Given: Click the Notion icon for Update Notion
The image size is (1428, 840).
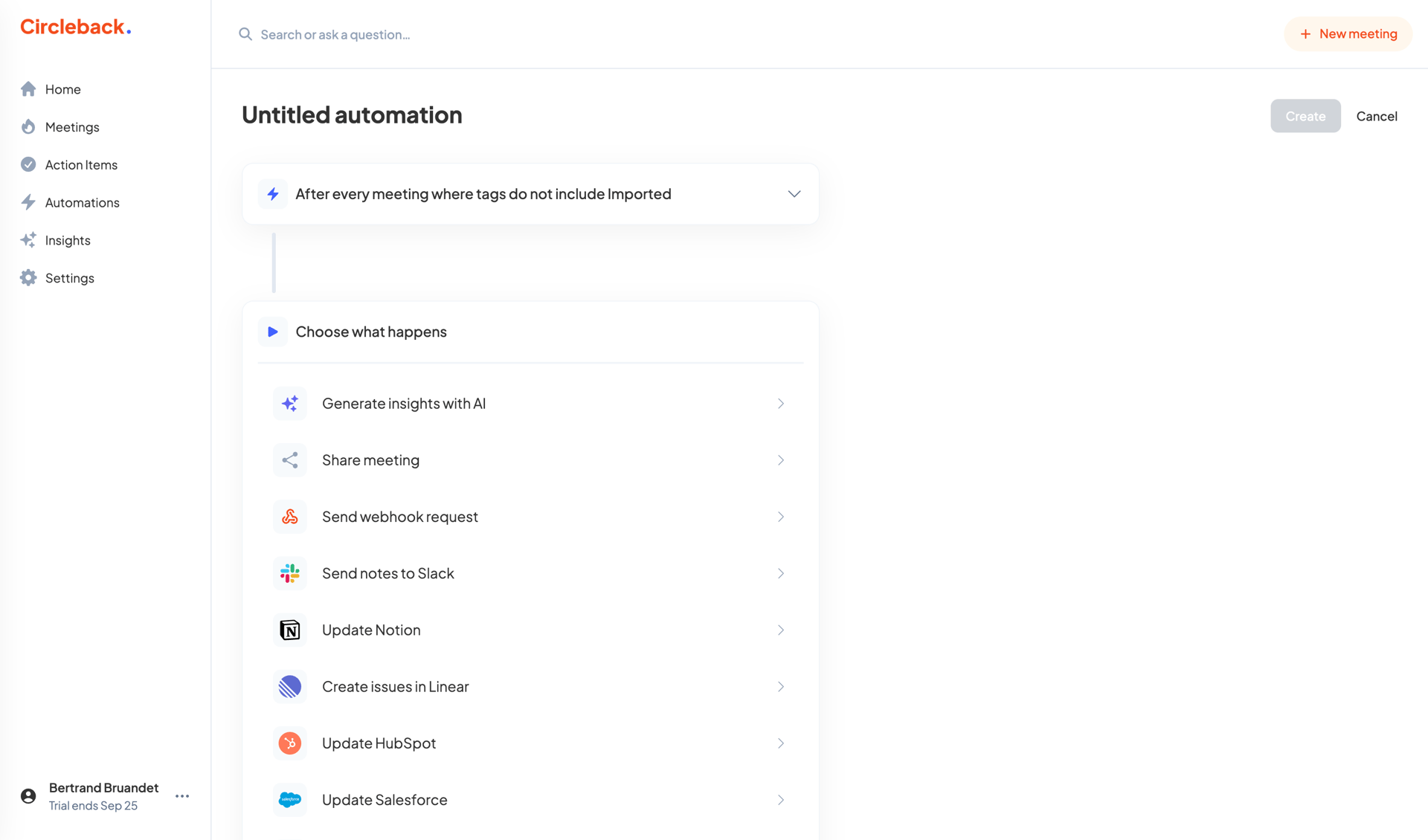Looking at the screenshot, I should (290, 630).
